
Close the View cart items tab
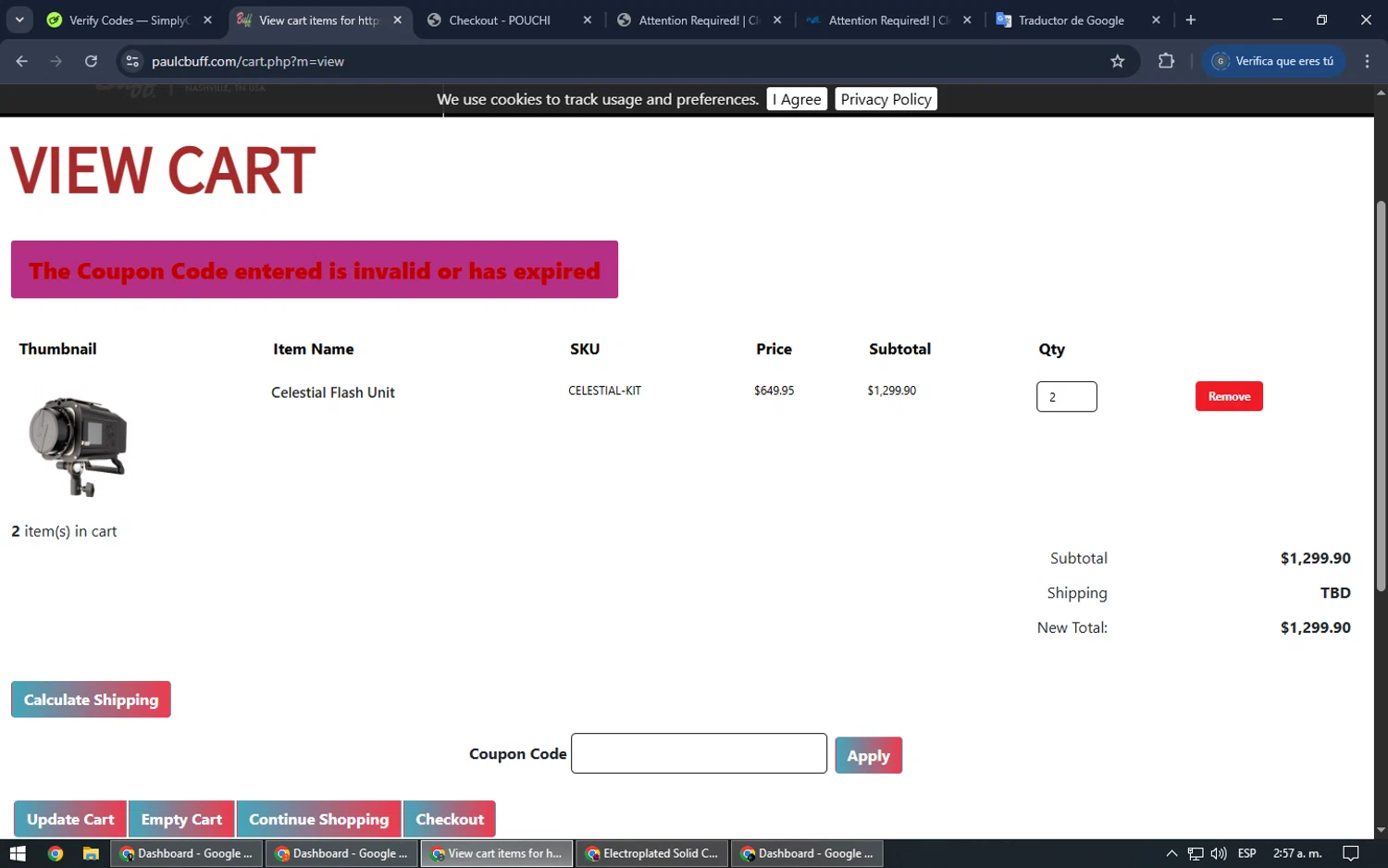click(397, 19)
